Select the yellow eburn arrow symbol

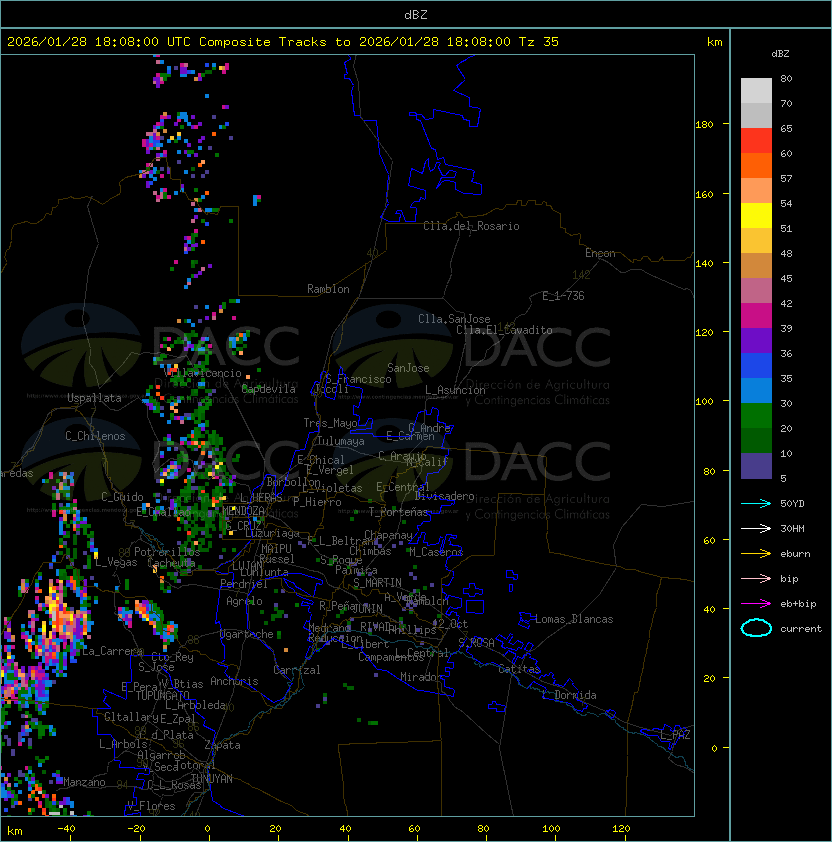757,553
